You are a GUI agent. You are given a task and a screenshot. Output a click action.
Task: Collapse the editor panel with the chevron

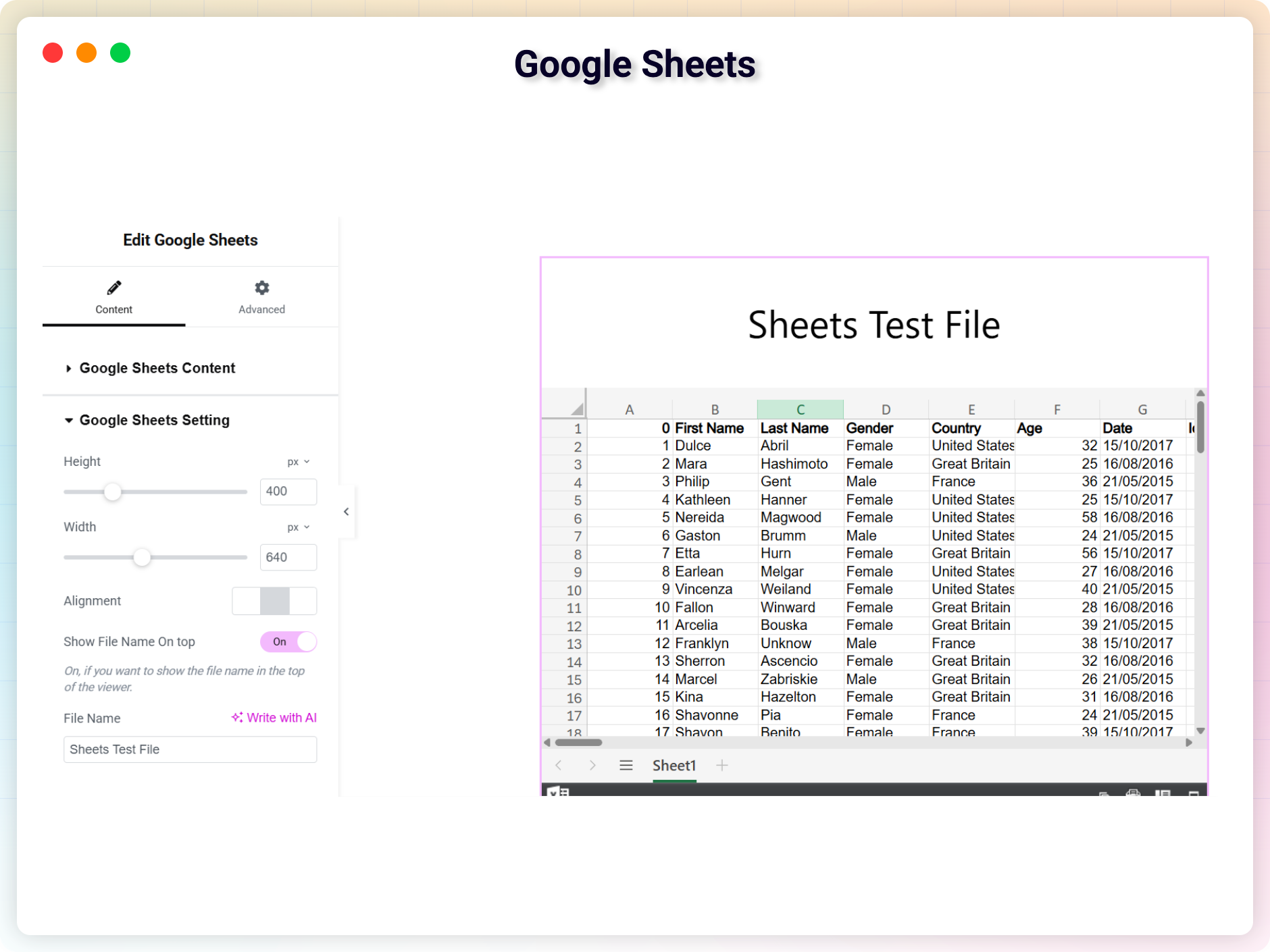347,512
